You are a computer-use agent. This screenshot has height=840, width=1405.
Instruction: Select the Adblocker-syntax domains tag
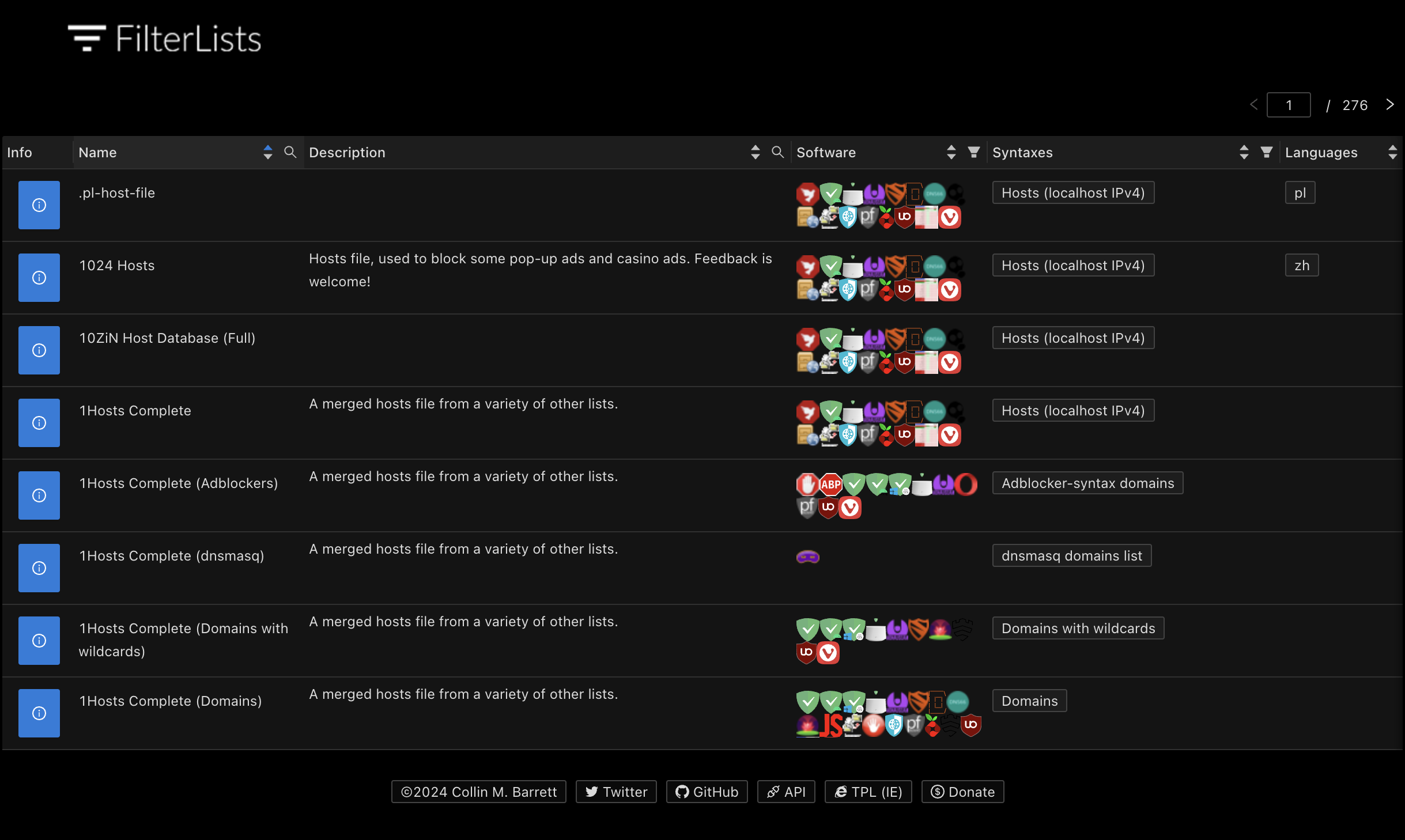tap(1088, 483)
